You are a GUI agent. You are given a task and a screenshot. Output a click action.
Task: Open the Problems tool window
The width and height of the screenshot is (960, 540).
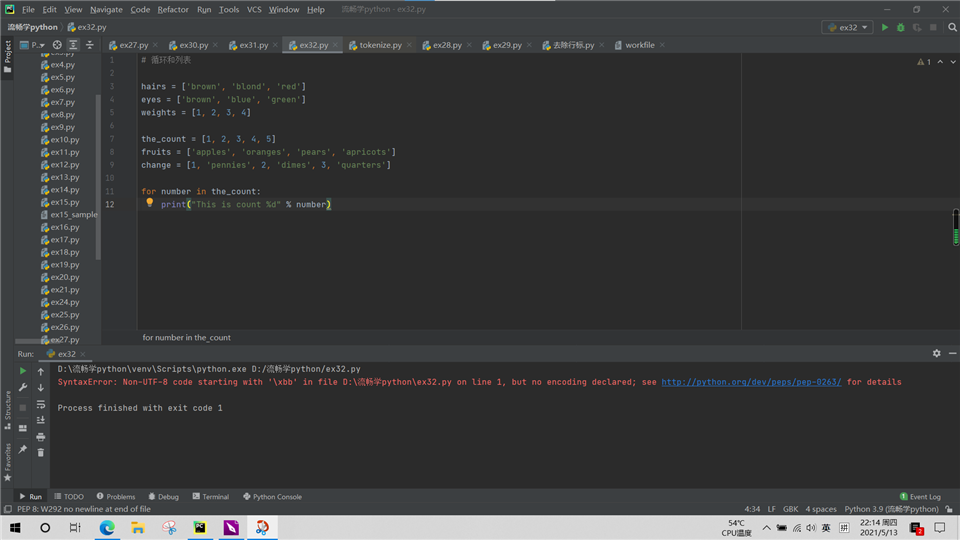click(x=116, y=497)
